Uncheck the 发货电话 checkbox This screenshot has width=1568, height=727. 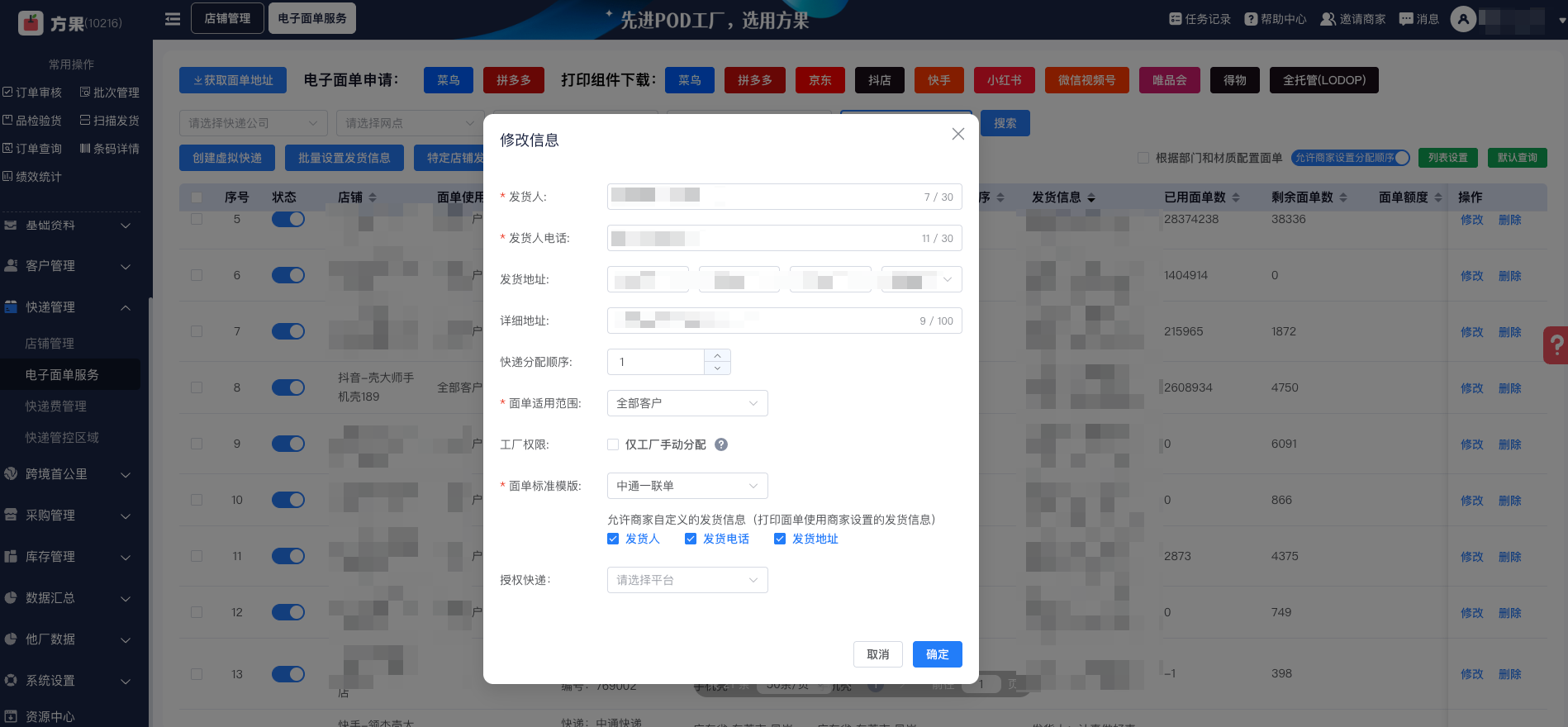pos(691,539)
